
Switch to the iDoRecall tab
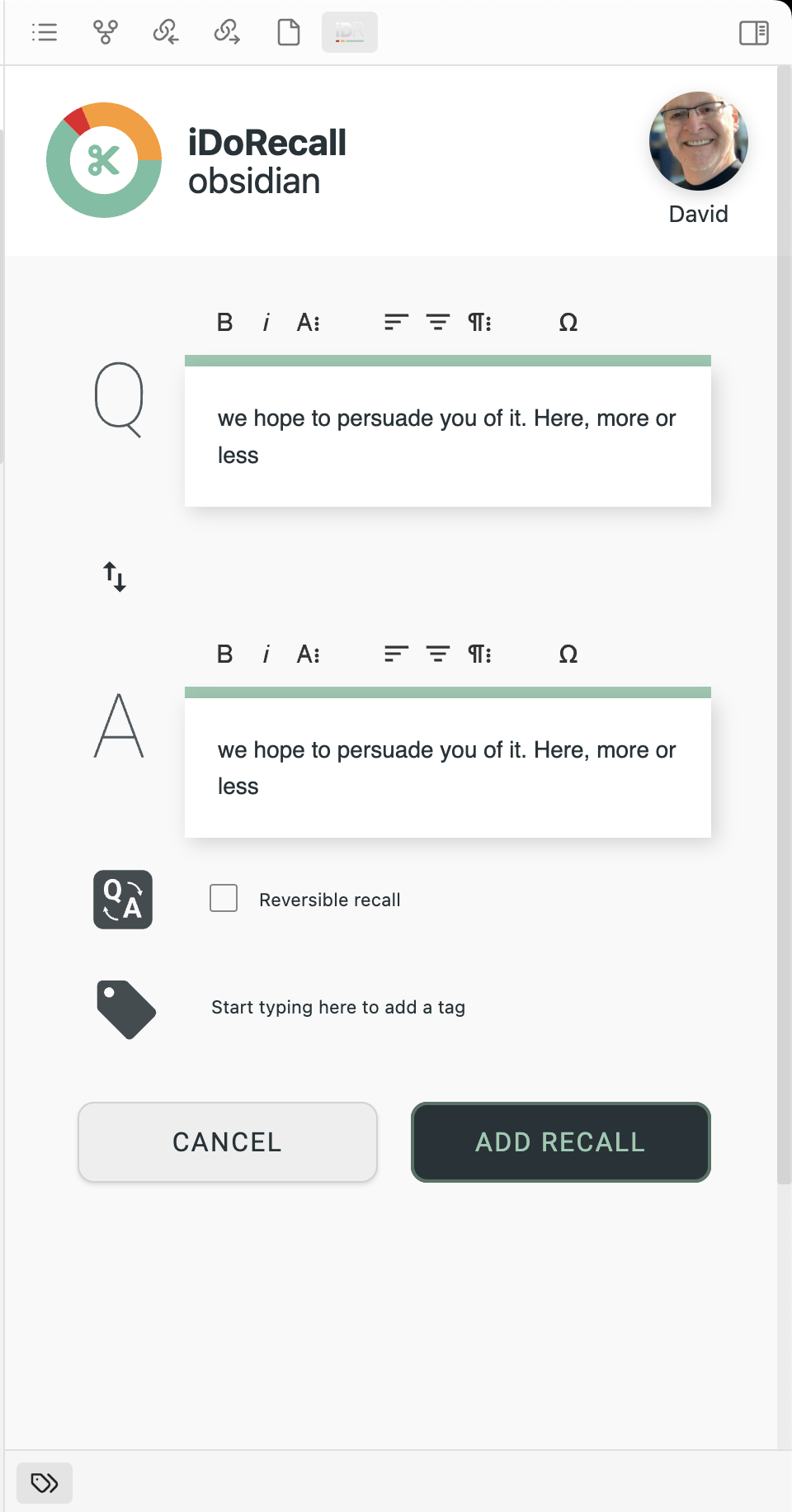coord(349,33)
